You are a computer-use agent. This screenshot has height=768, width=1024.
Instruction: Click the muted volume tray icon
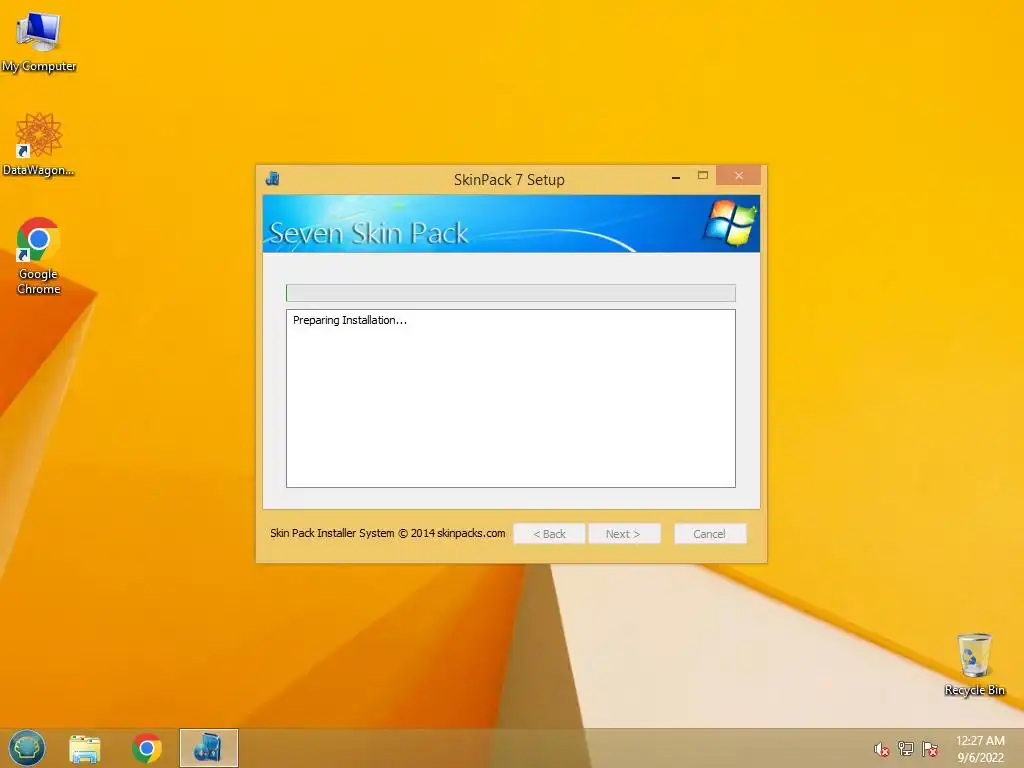pyautogui.click(x=882, y=749)
